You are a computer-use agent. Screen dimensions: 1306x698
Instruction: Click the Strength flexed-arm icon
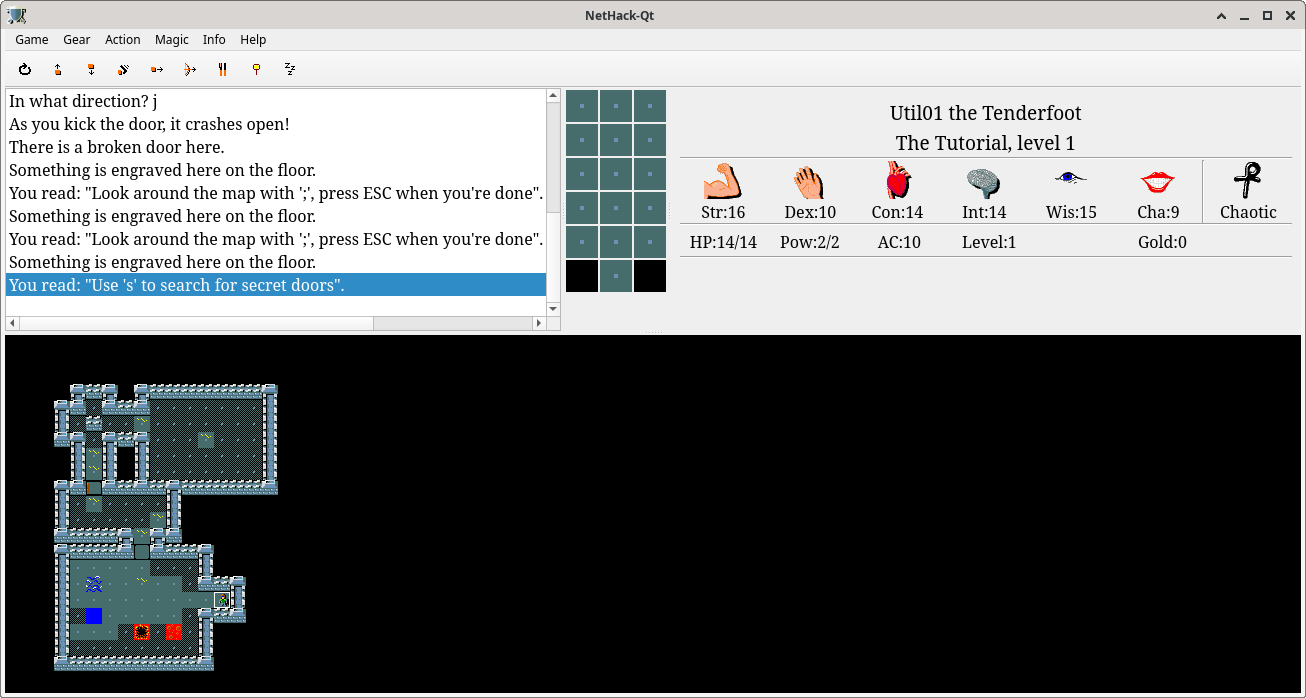click(722, 181)
